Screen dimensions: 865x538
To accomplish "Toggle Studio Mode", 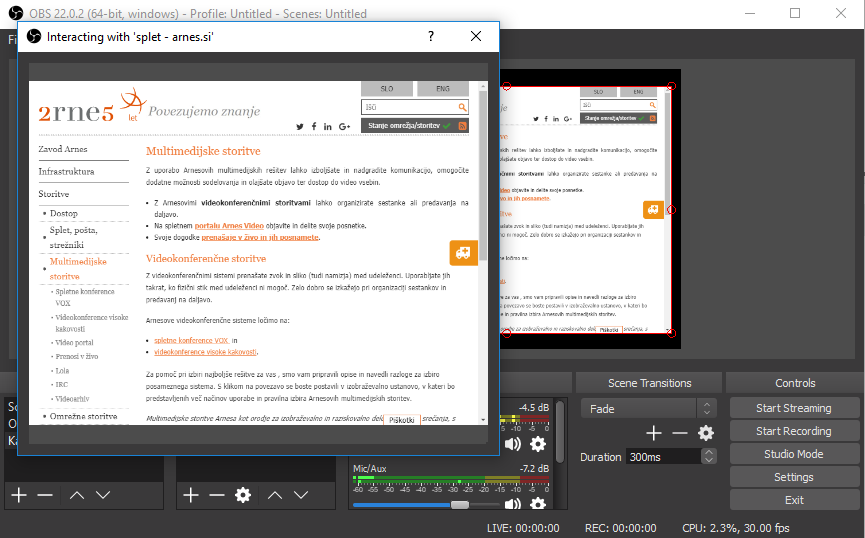I will 794,454.
